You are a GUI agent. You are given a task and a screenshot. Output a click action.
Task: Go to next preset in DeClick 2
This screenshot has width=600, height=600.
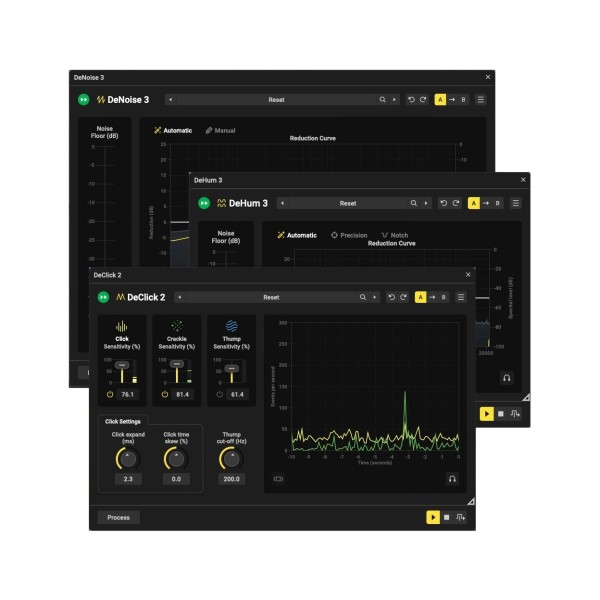375,297
